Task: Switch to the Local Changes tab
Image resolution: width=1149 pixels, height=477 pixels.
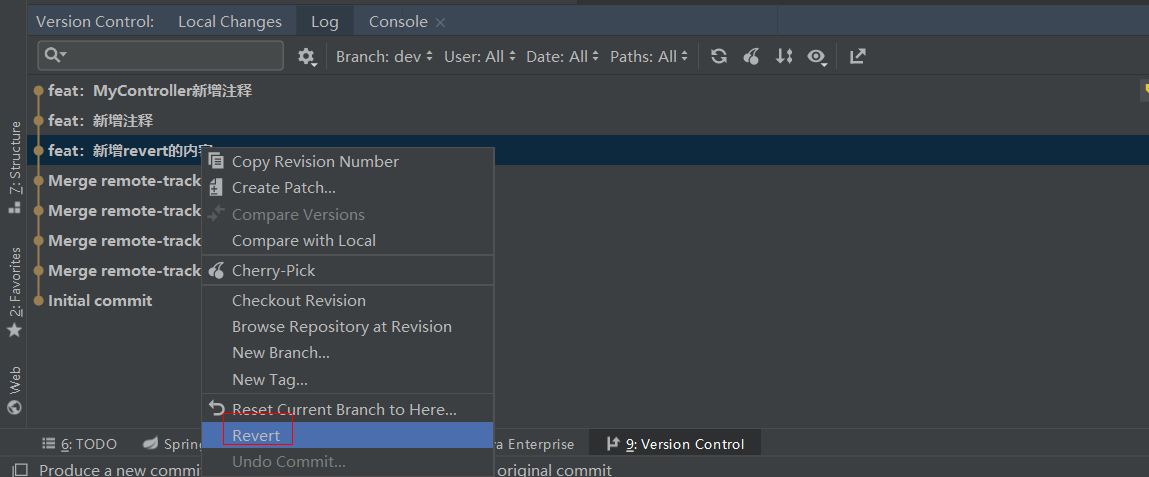Action: click(x=230, y=22)
